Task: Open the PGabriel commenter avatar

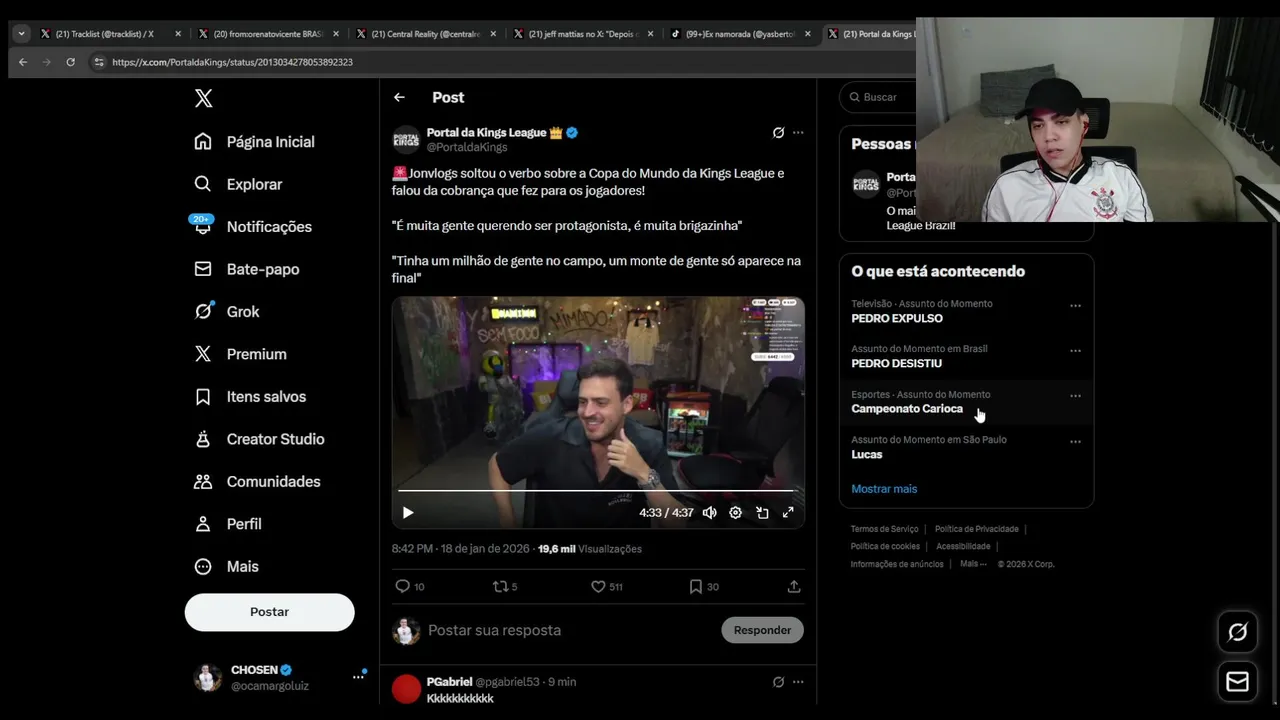Action: [406, 689]
